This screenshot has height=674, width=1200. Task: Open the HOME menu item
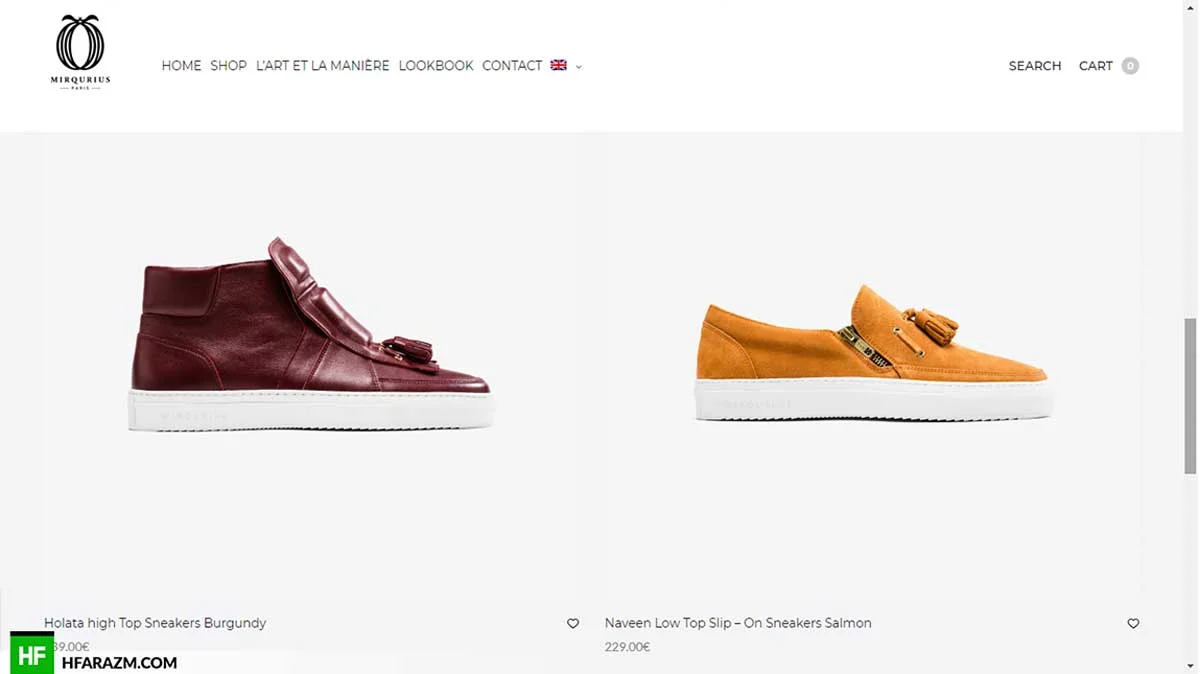click(181, 66)
